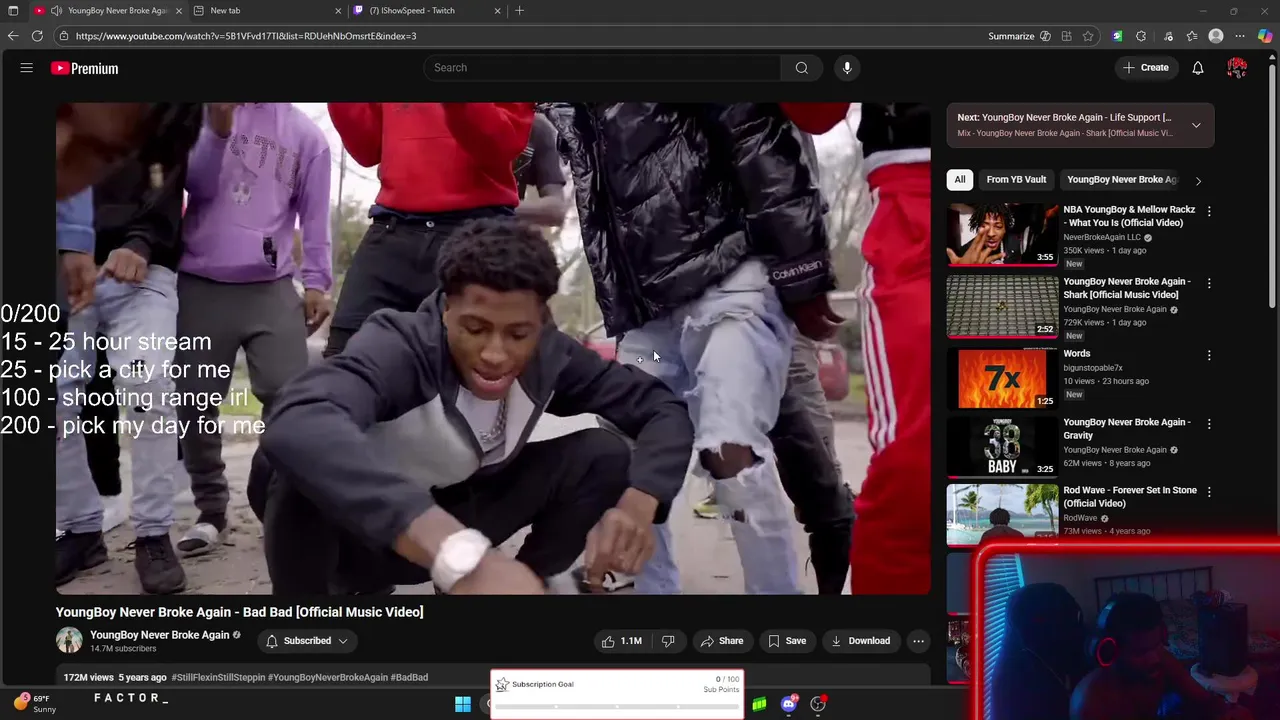Open options for Forever Set In Stone
This screenshot has height=720, width=1280.
click(x=1209, y=492)
